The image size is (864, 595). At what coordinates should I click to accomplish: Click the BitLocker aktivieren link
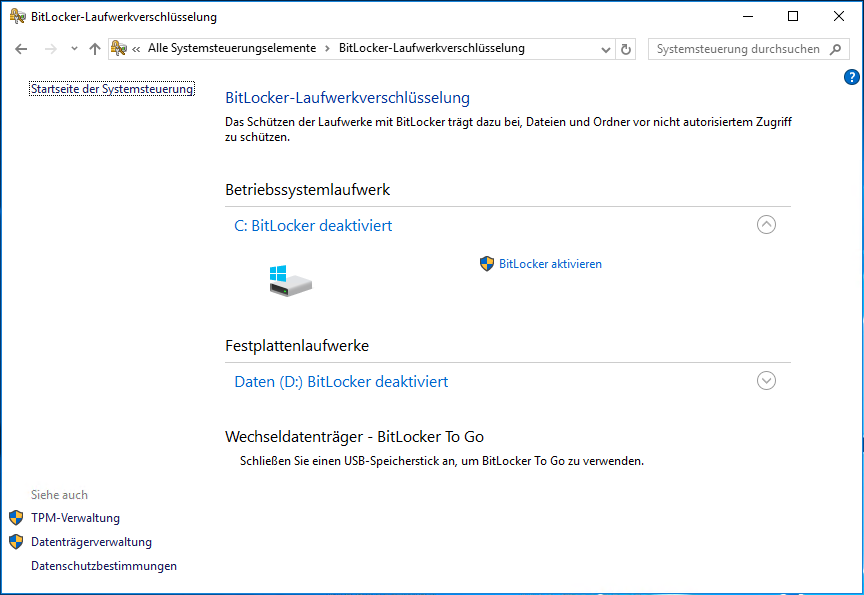[550, 264]
